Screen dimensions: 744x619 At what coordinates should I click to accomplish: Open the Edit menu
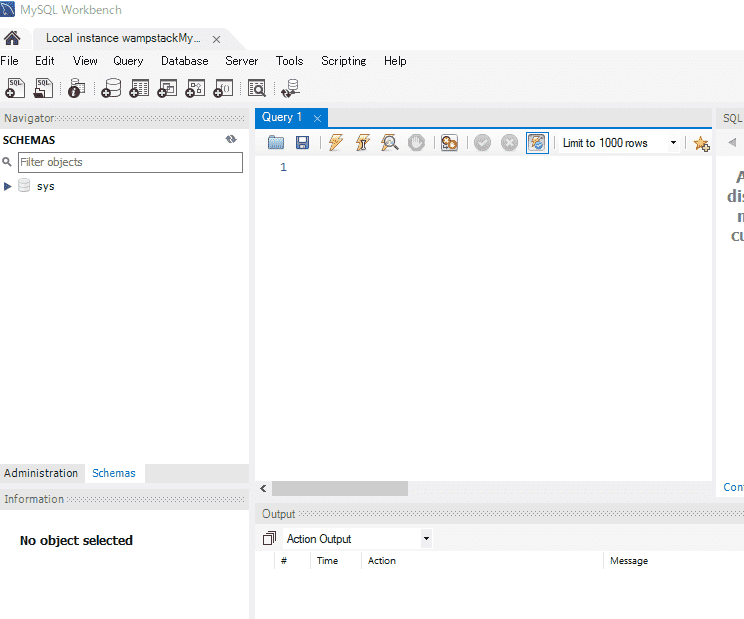pos(45,61)
